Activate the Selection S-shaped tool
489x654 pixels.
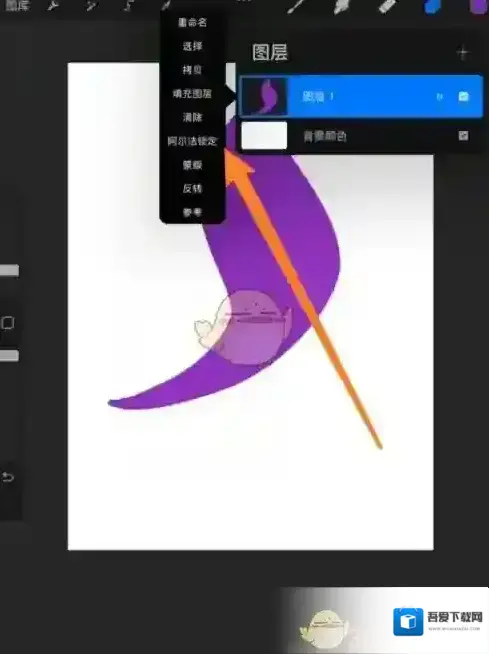point(129,6)
